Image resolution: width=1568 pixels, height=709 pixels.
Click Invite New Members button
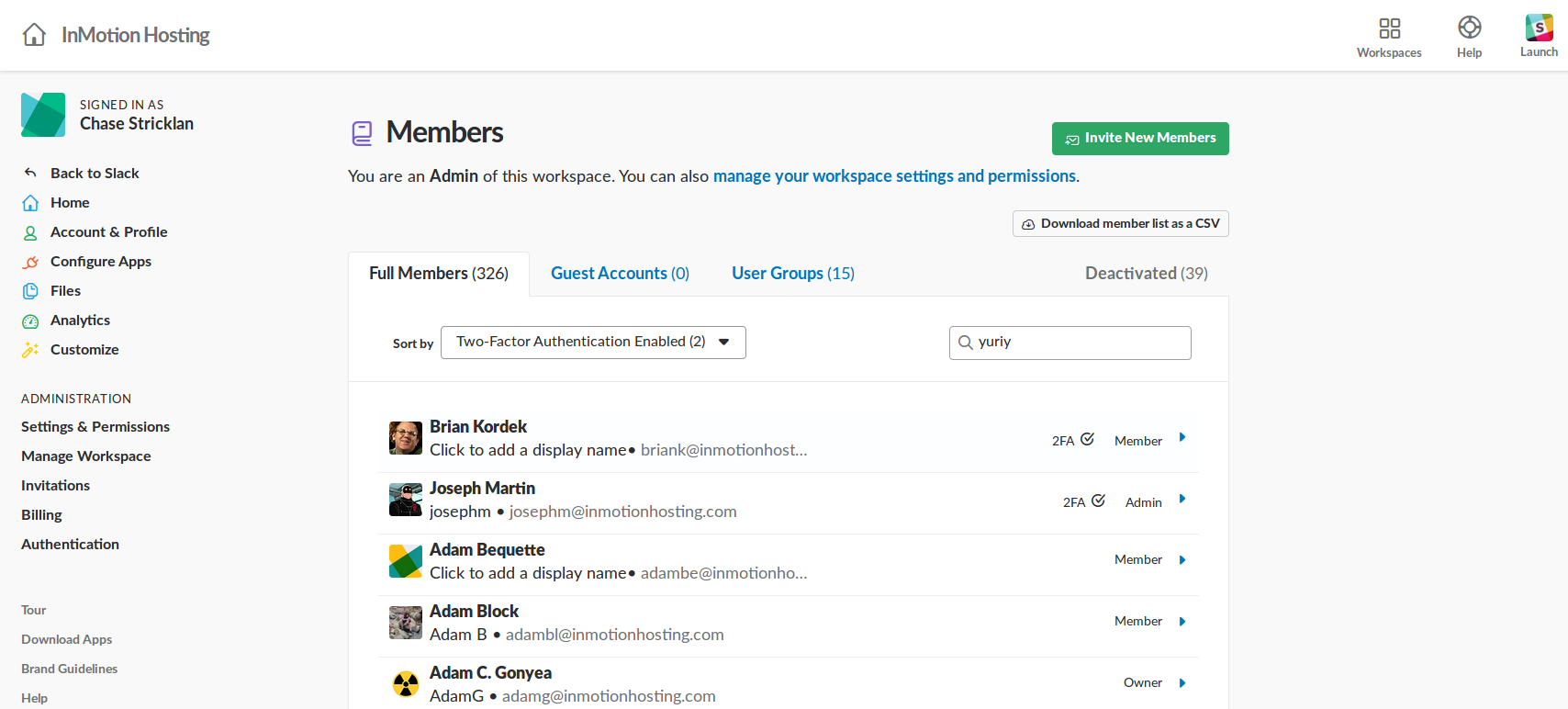click(1140, 139)
